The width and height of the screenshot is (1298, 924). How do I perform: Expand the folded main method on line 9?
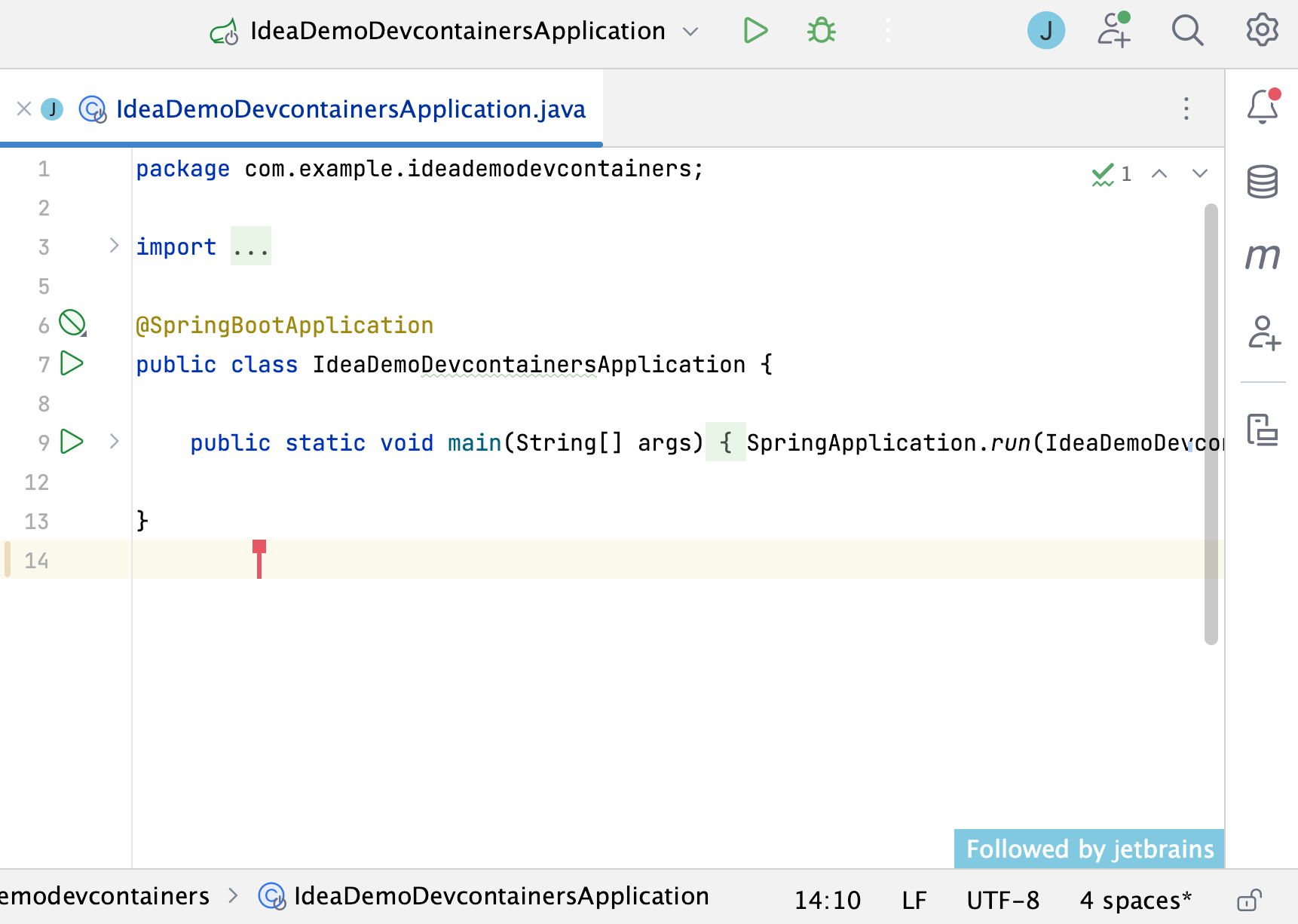115,442
